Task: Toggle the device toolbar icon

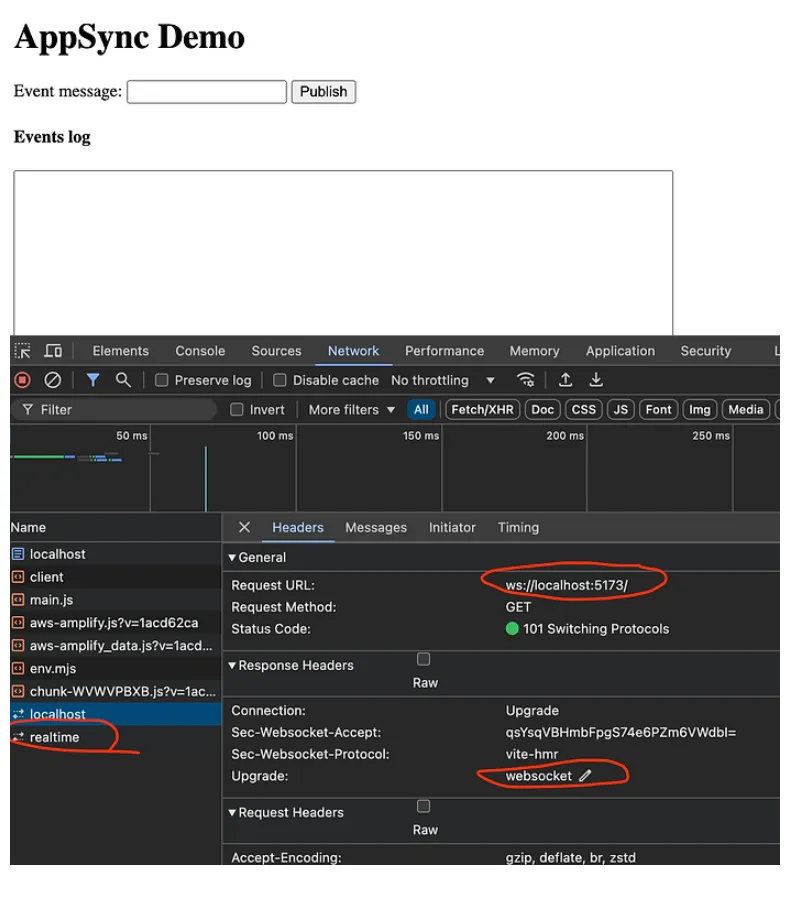Action: [53, 351]
